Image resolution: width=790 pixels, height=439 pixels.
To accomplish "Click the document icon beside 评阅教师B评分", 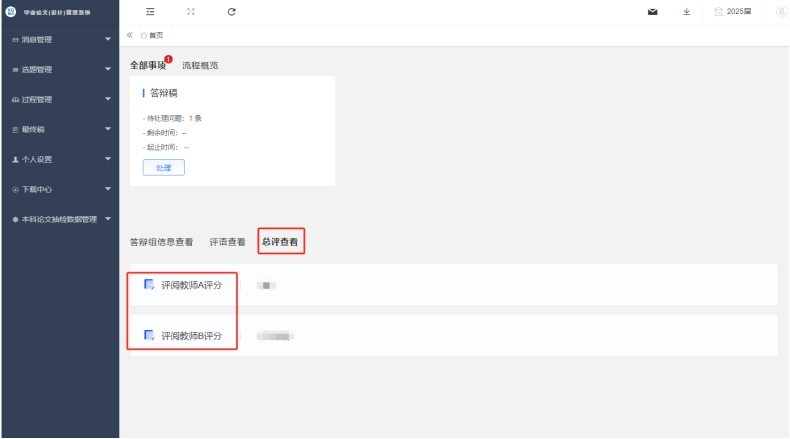I will (149, 335).
